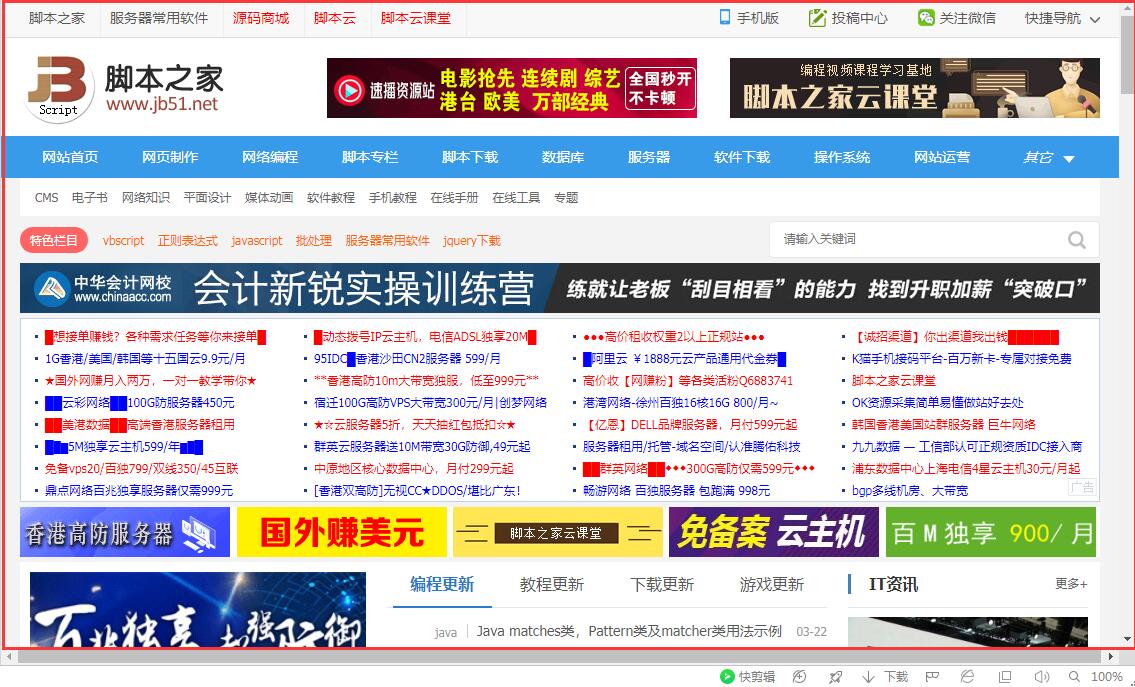Open the jquery下载 link
Screen dimensions: 1135x687
point(471,240)
